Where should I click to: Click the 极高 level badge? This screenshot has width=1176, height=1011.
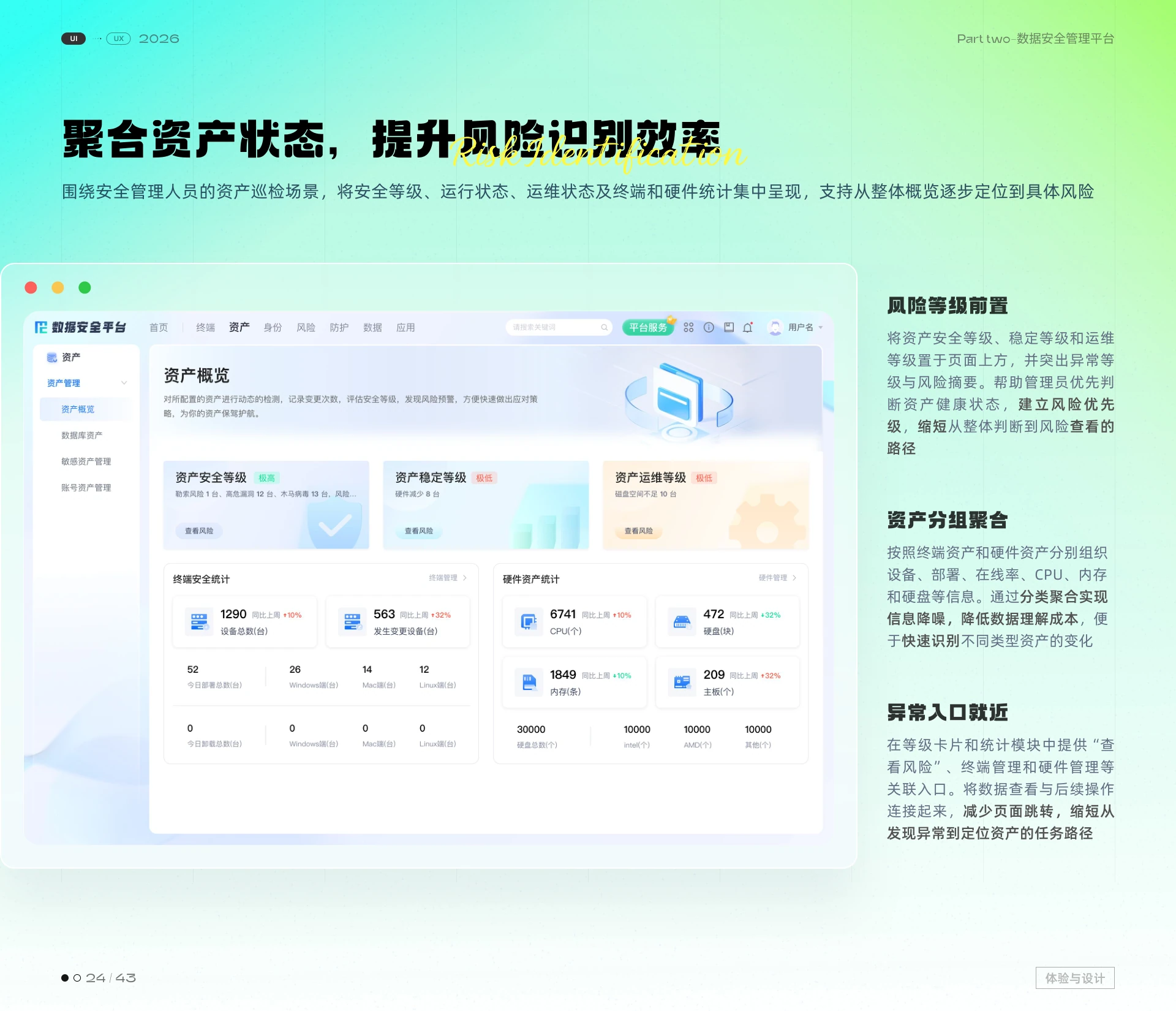click(266, 478)
